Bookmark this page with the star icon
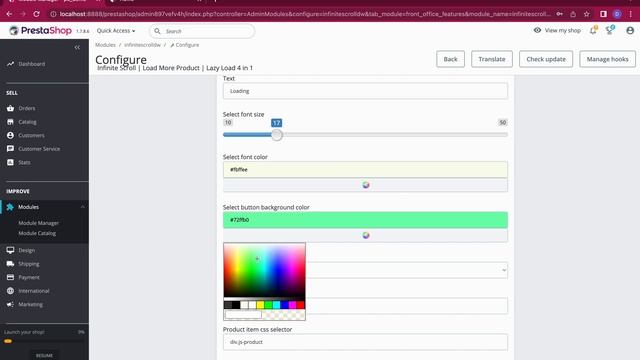 [x=587, y=14]
